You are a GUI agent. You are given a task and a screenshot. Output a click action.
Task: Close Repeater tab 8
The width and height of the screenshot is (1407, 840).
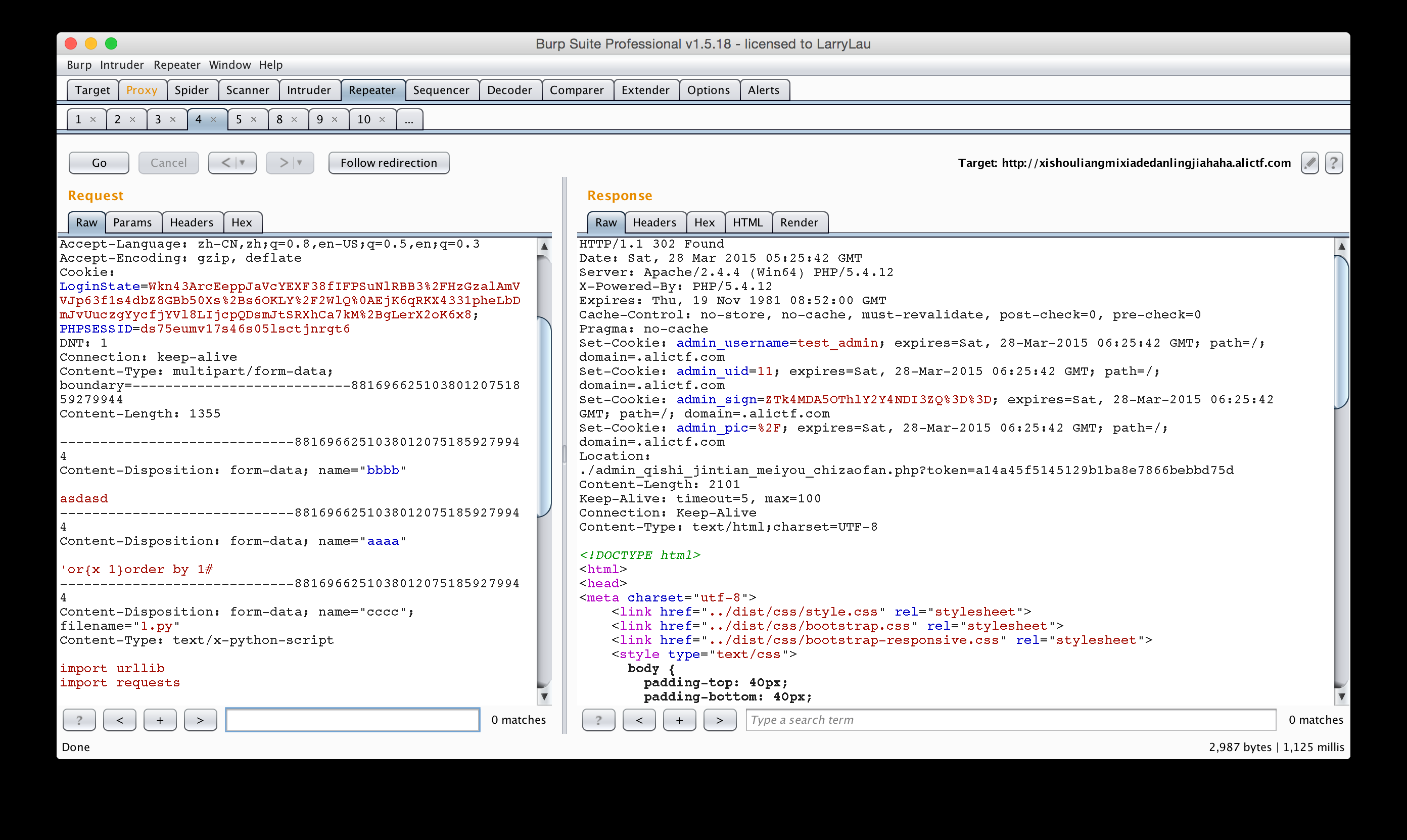coord(294,119)
